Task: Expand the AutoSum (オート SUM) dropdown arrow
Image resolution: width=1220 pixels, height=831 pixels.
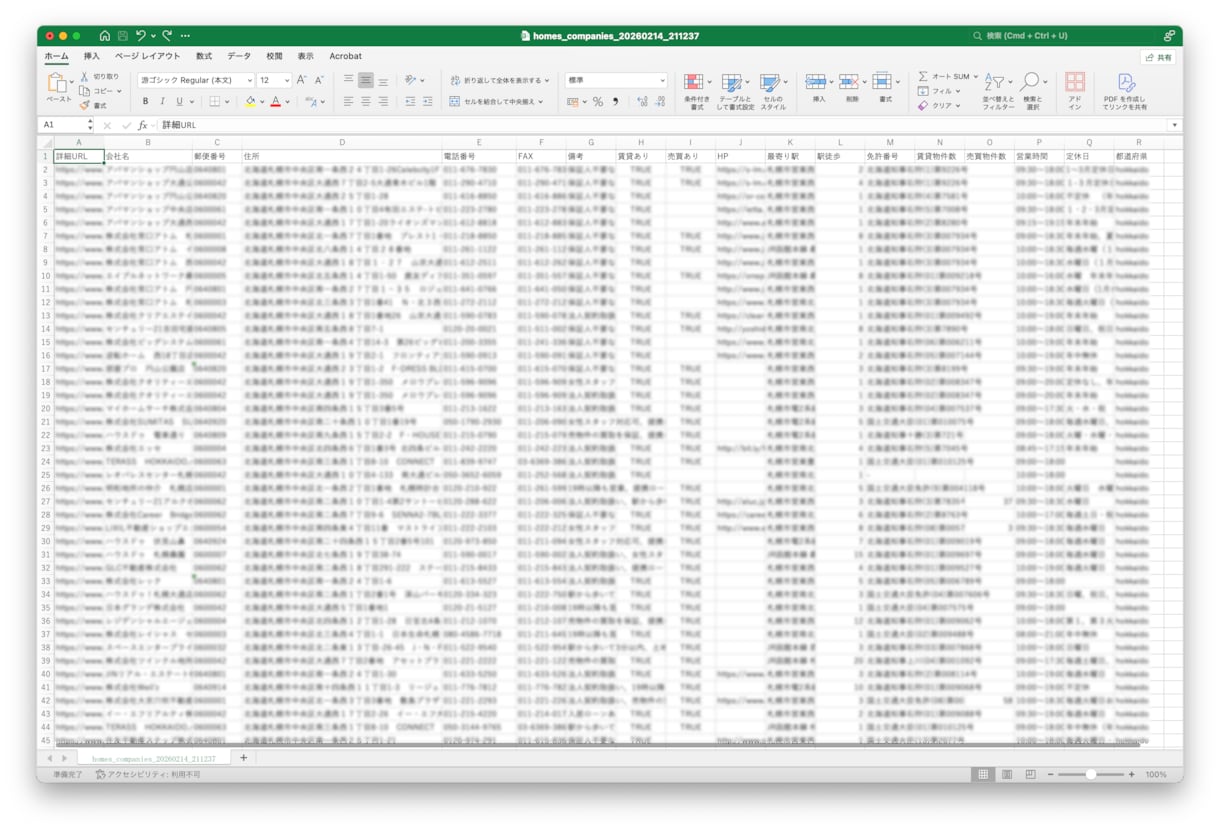Action: (x=975, y=77)
